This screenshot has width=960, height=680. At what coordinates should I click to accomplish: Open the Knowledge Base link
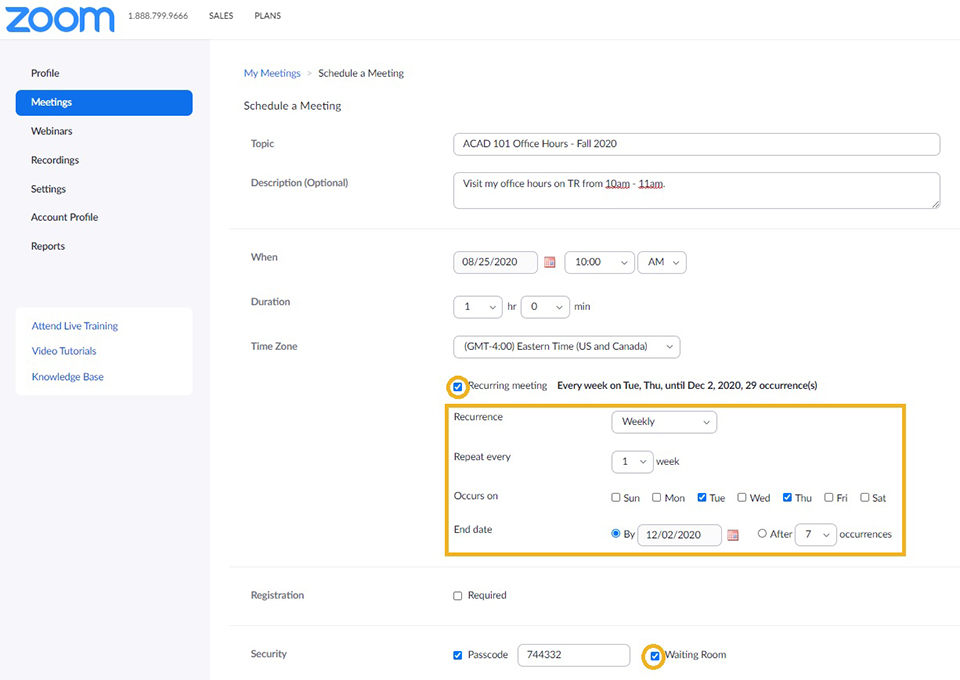67,377
